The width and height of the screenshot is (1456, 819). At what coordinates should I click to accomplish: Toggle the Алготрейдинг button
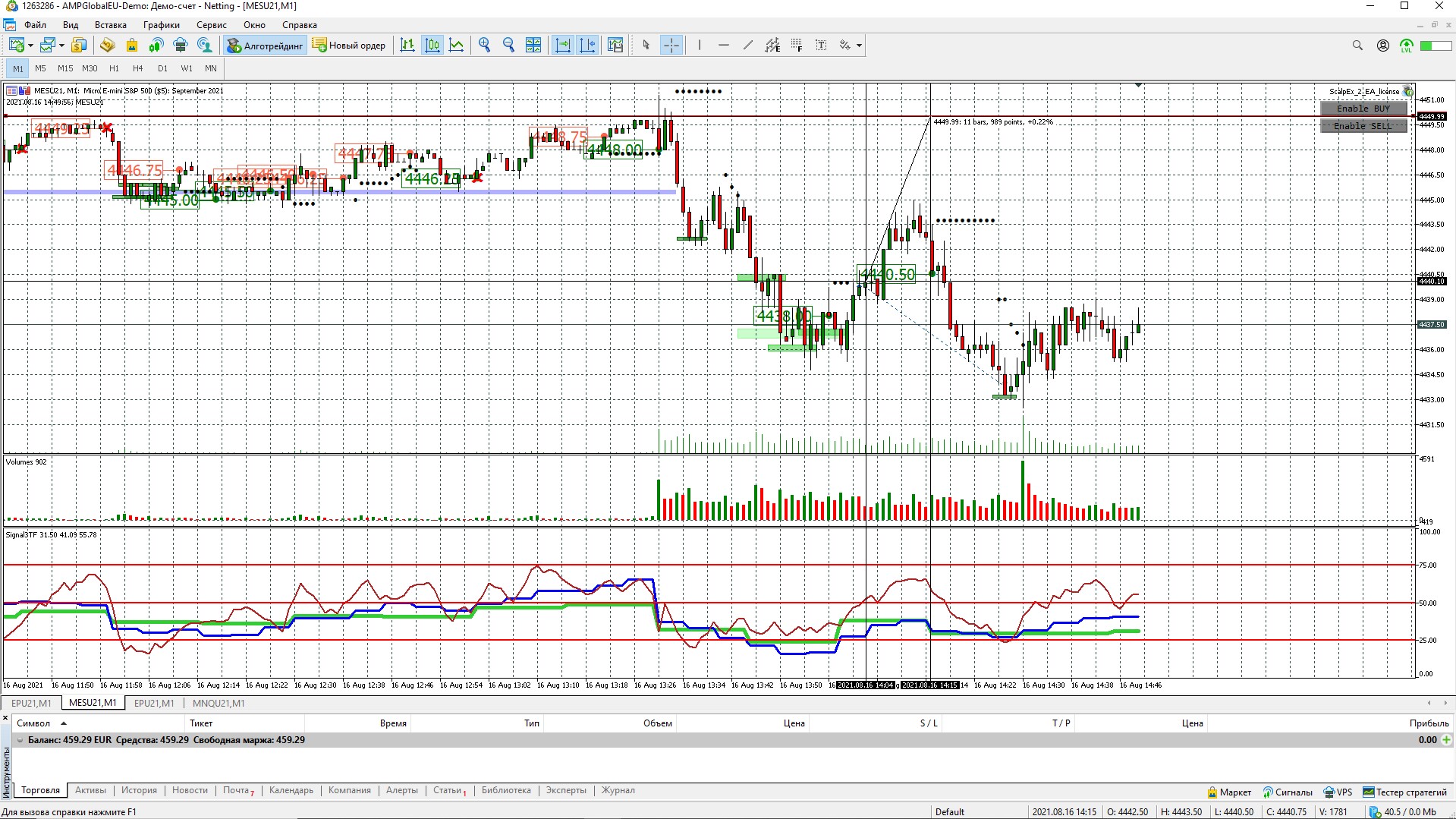(265, 46)
